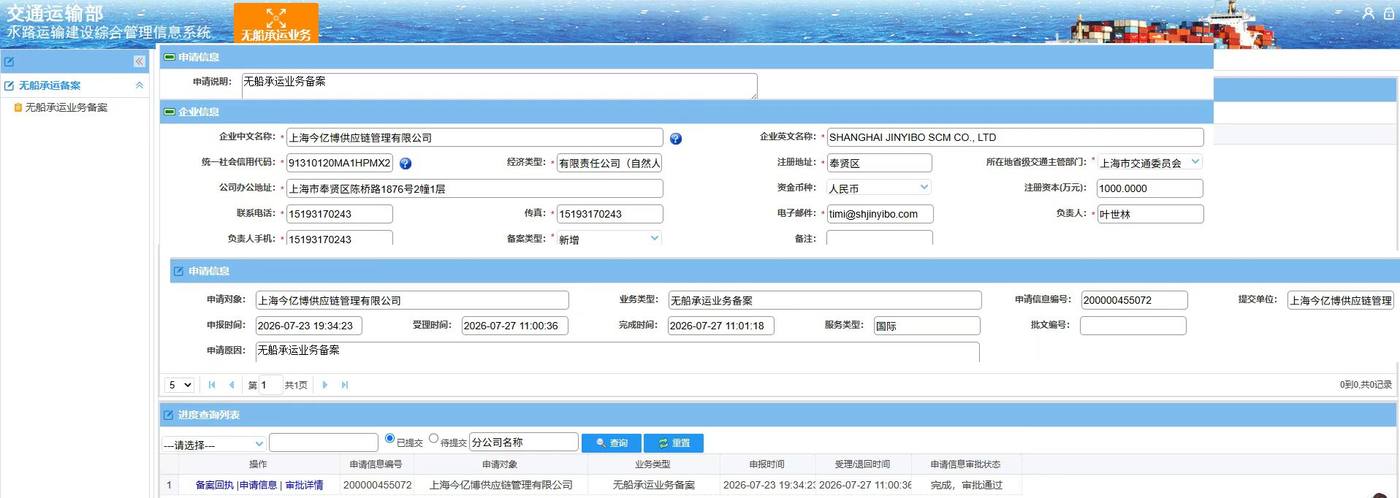Click the 传真 input field
1400x498 pixels.
coord(610,214)
